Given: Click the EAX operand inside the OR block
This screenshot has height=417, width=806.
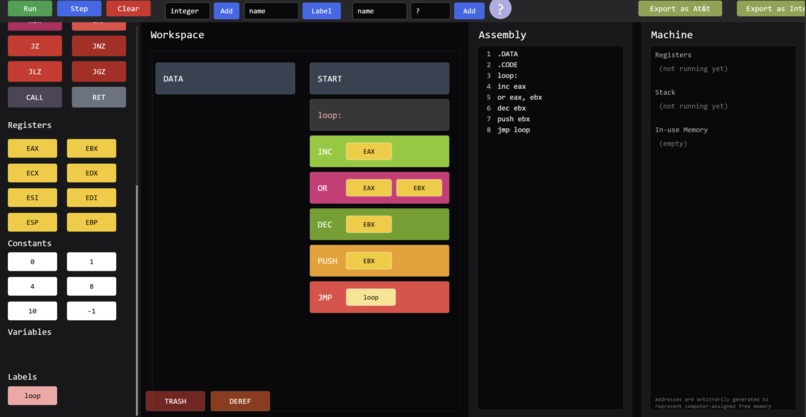Looking at the screenshot, I should pyautogui.click(x=369, y=188).
